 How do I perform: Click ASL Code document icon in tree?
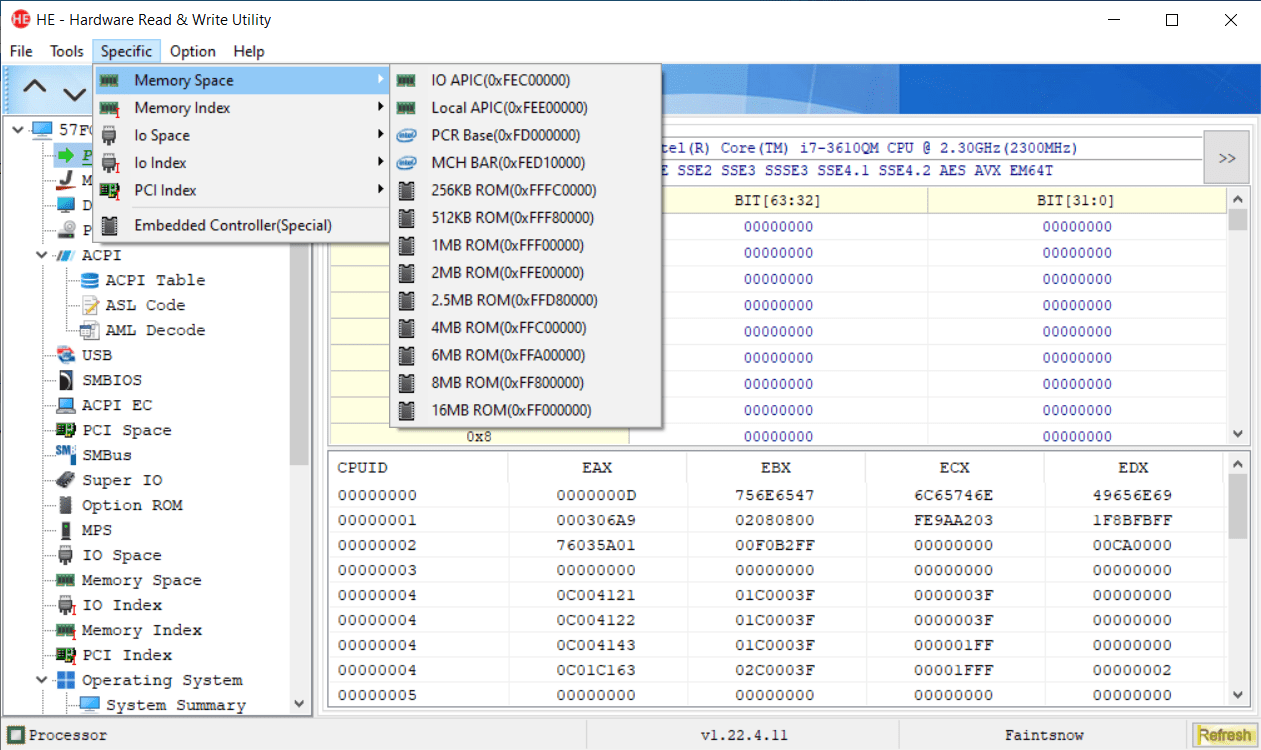tap(90, 305)
